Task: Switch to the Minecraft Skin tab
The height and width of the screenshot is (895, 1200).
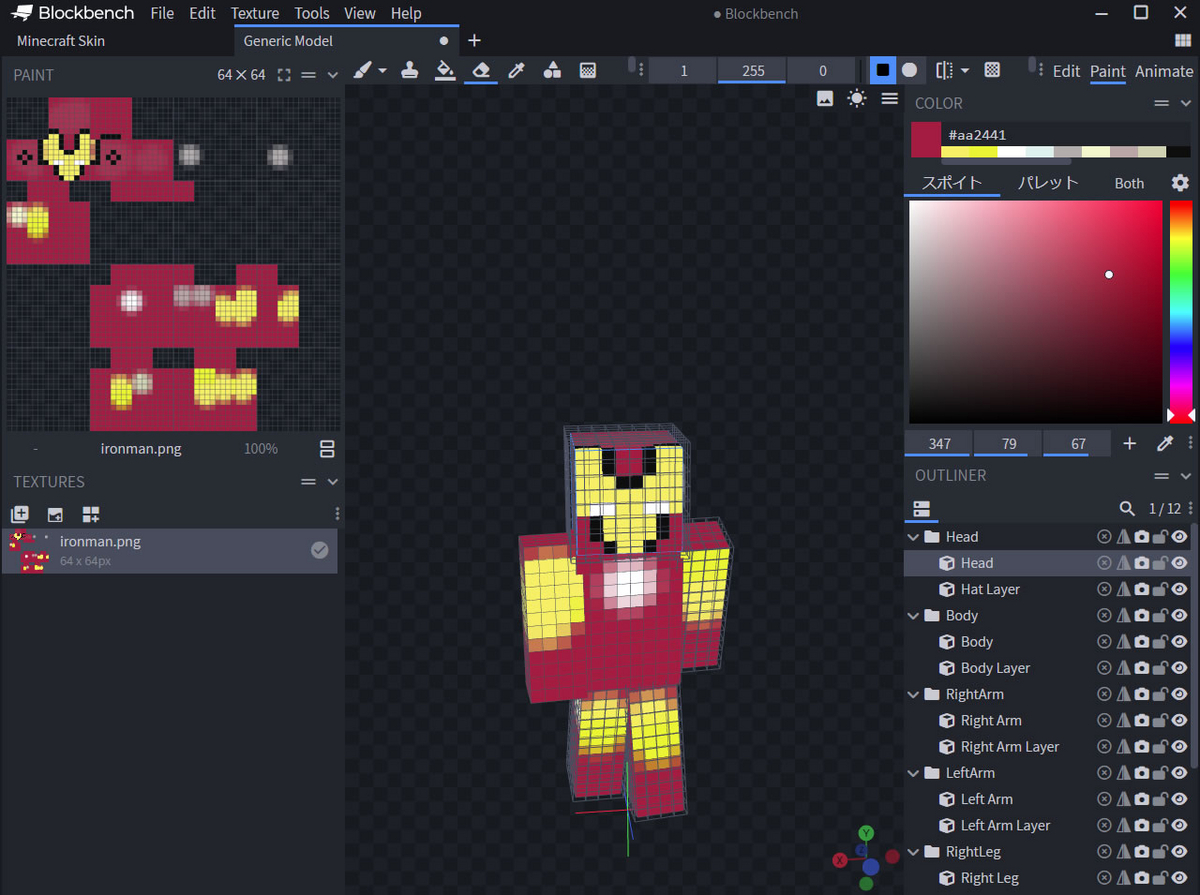Action: point(61,41)
